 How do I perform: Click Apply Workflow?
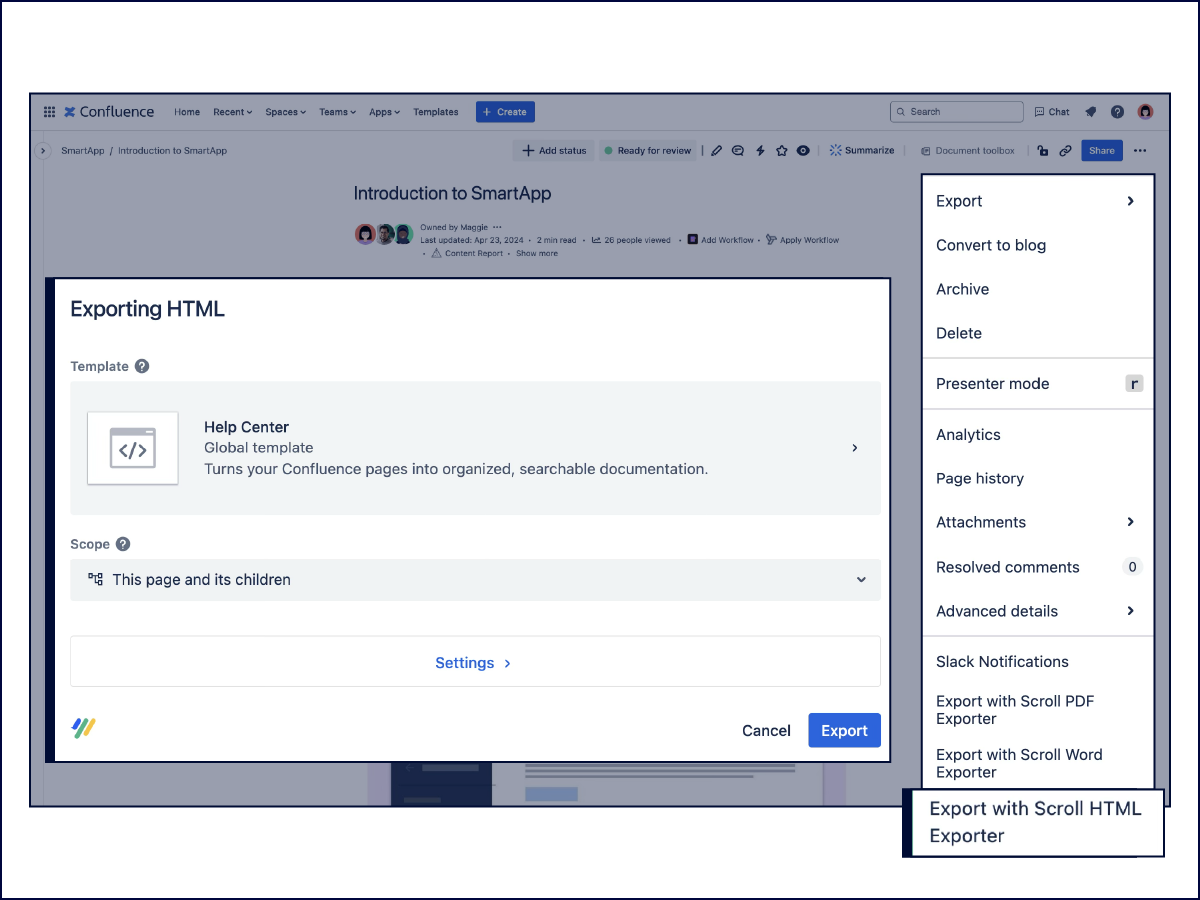coord(803,240)
